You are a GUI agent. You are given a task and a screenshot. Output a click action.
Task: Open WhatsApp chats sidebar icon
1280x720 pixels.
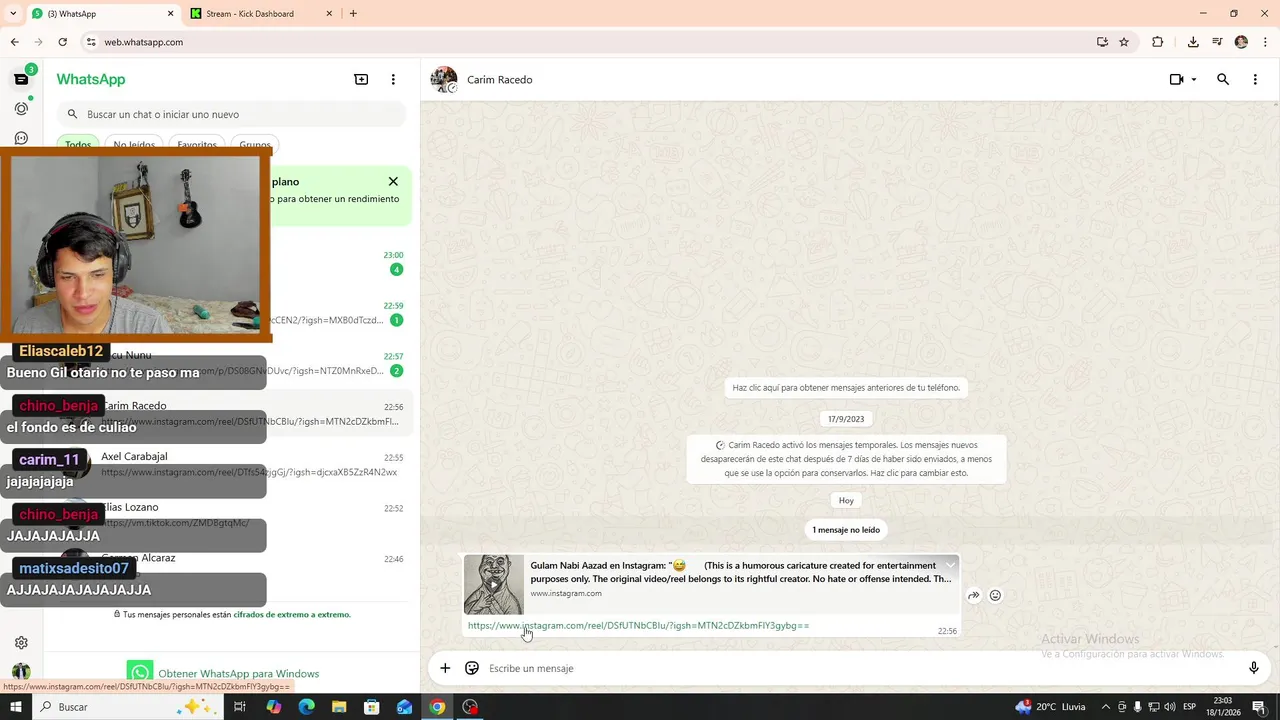pyautogui.click(x=21, y=79)
